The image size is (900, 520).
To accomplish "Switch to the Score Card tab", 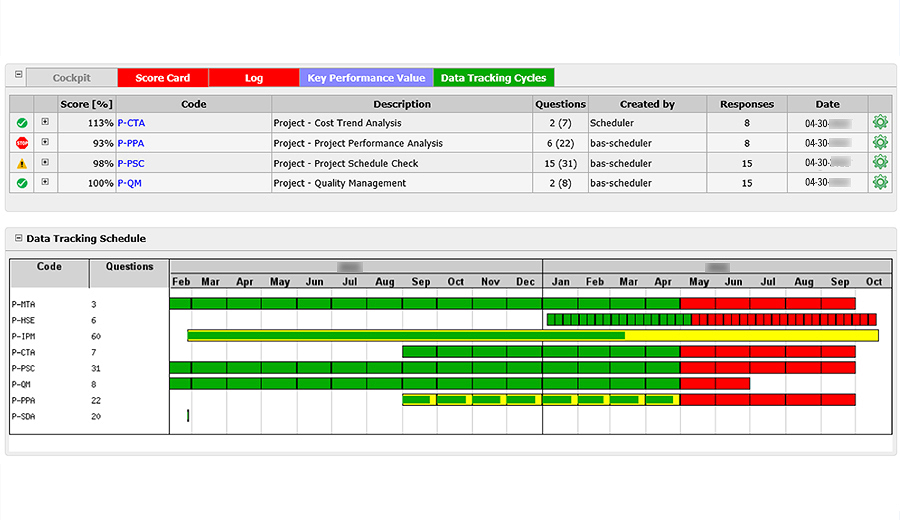I will point(163,78).
